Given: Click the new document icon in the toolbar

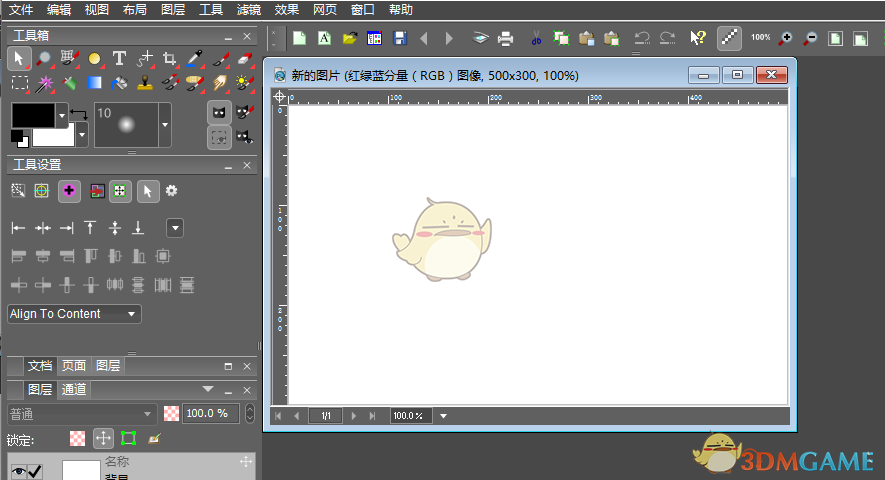Looking at the screenshot, I should [299, 38].
